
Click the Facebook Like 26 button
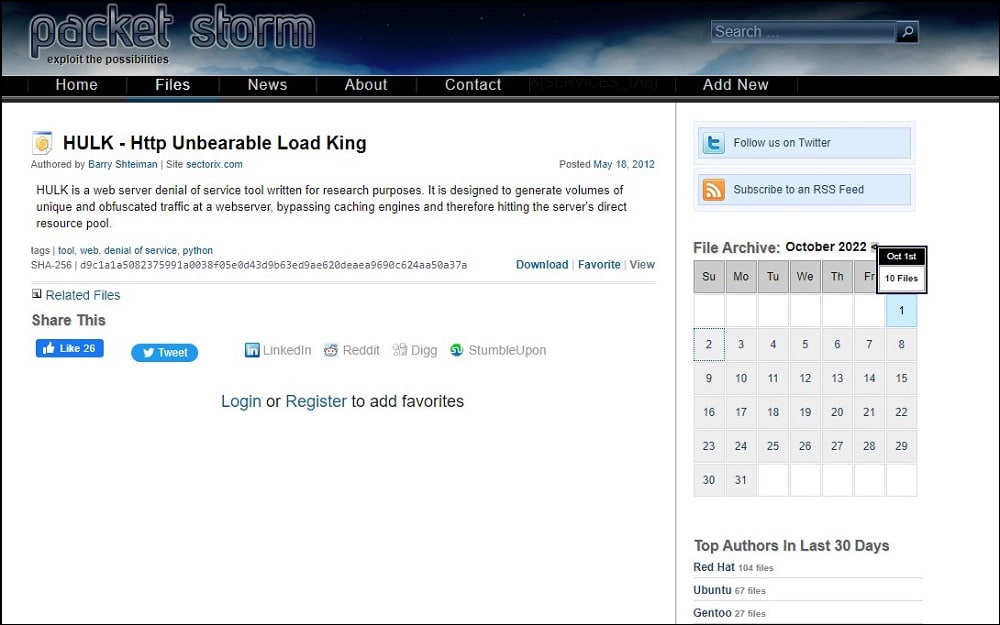[x=70, y=348]
